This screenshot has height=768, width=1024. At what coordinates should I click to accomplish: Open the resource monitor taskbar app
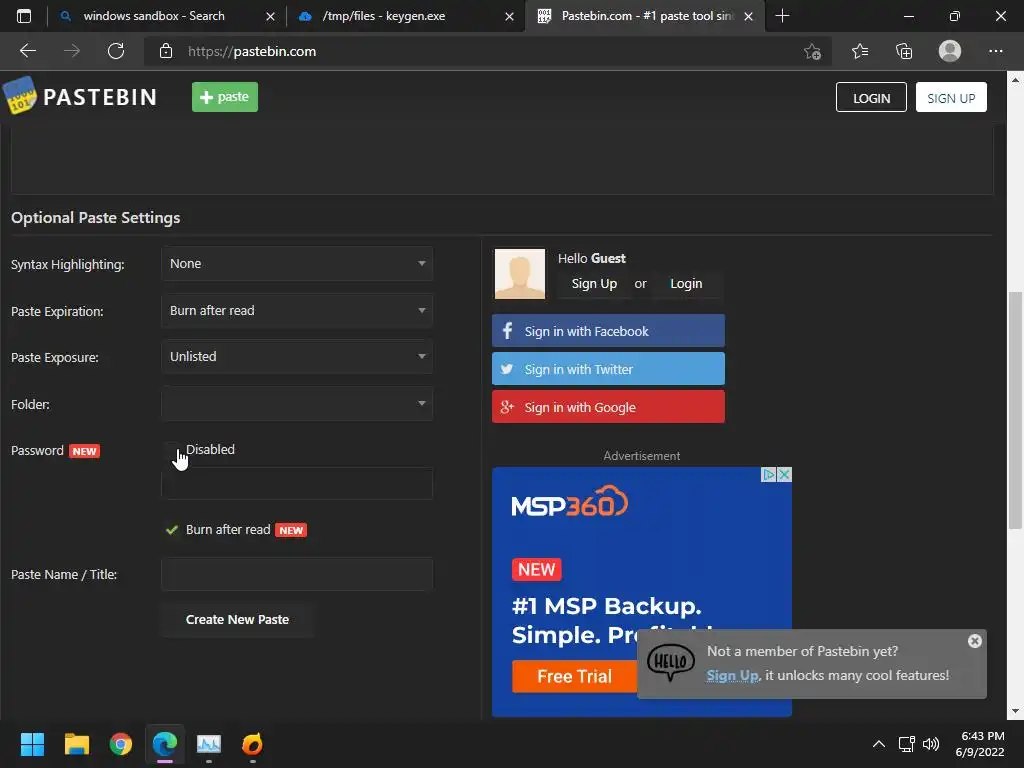pos(209,744)
